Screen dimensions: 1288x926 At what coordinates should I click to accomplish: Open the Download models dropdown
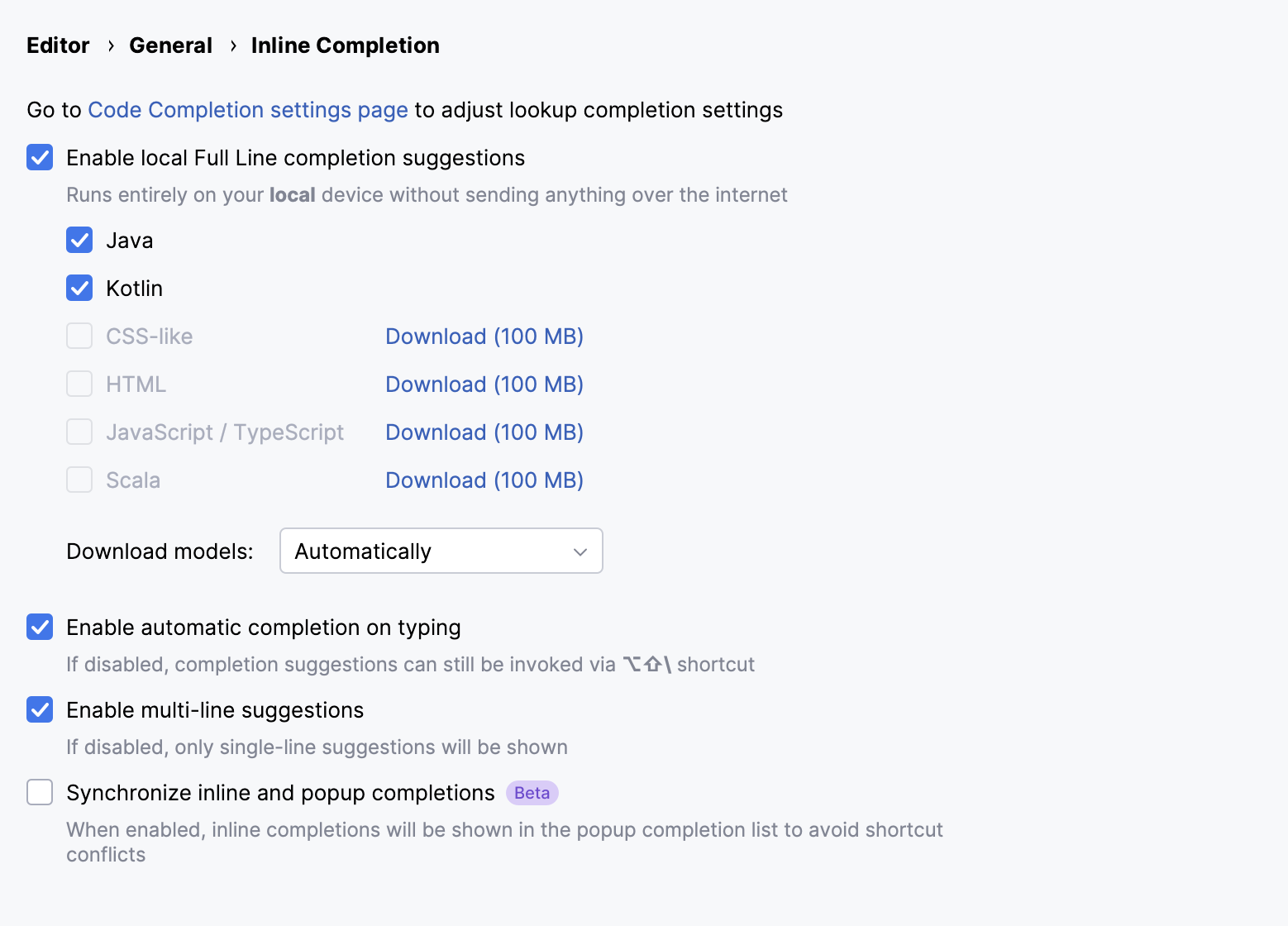point(441,551)
